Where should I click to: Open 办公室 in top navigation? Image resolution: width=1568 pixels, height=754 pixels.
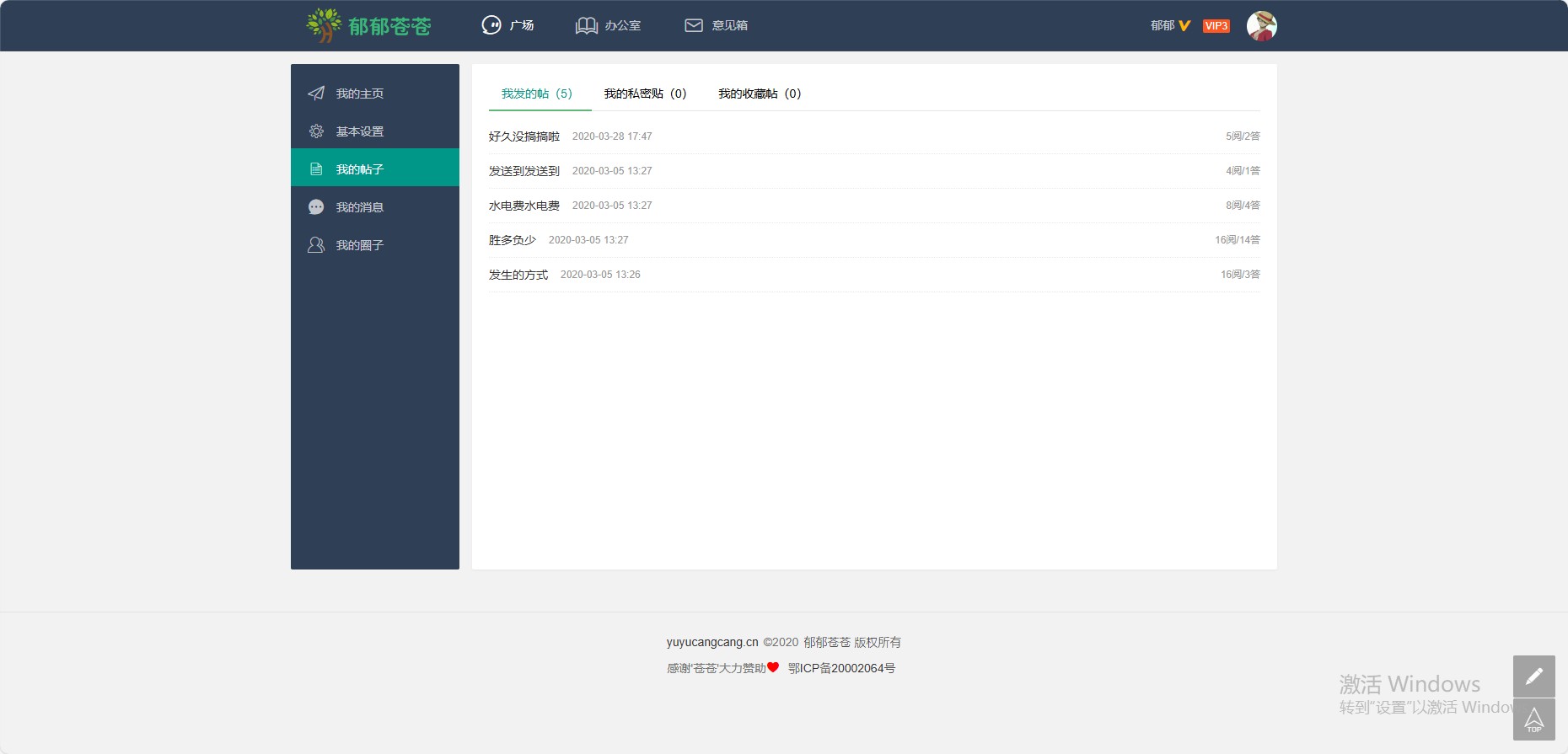click(x=622, y=25)
